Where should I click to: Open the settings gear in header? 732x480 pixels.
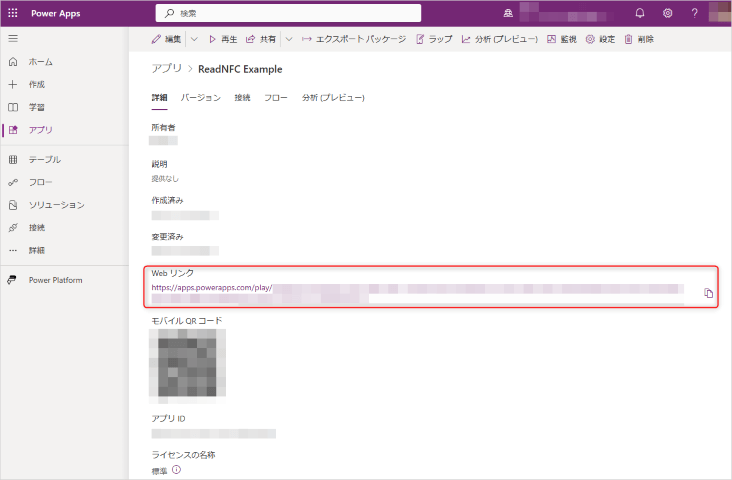(668, 13)
